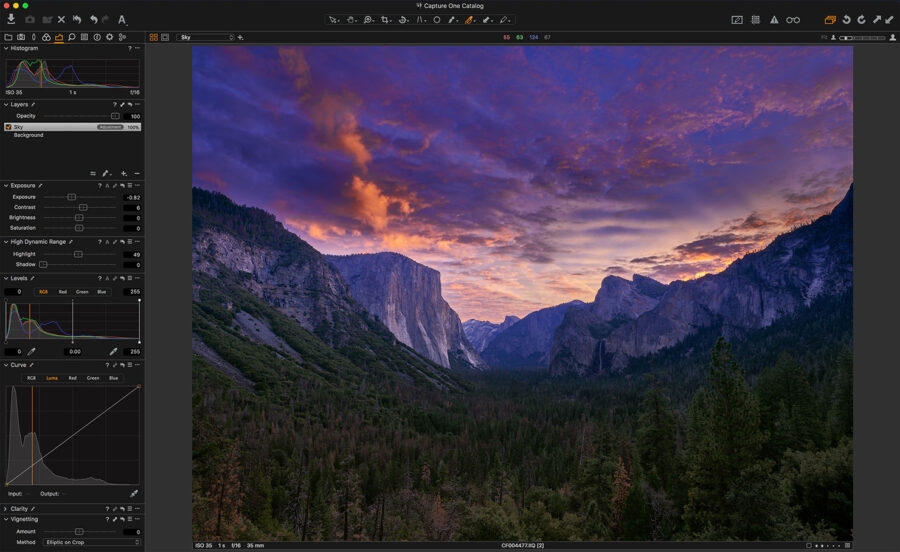Open the Metadata info tool tab
This screenshot has width=900, height=552.
coord(97,37)
